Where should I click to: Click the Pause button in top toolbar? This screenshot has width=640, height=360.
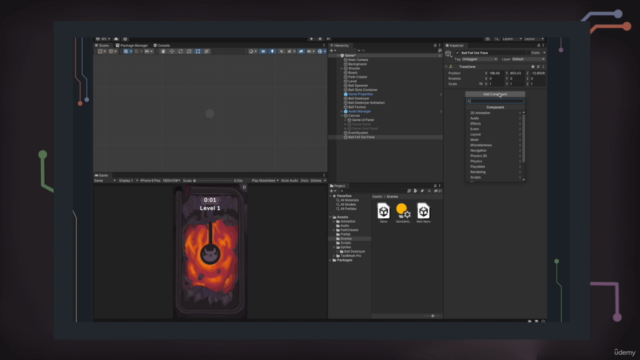pyautogui.click(x=320, y=39)
